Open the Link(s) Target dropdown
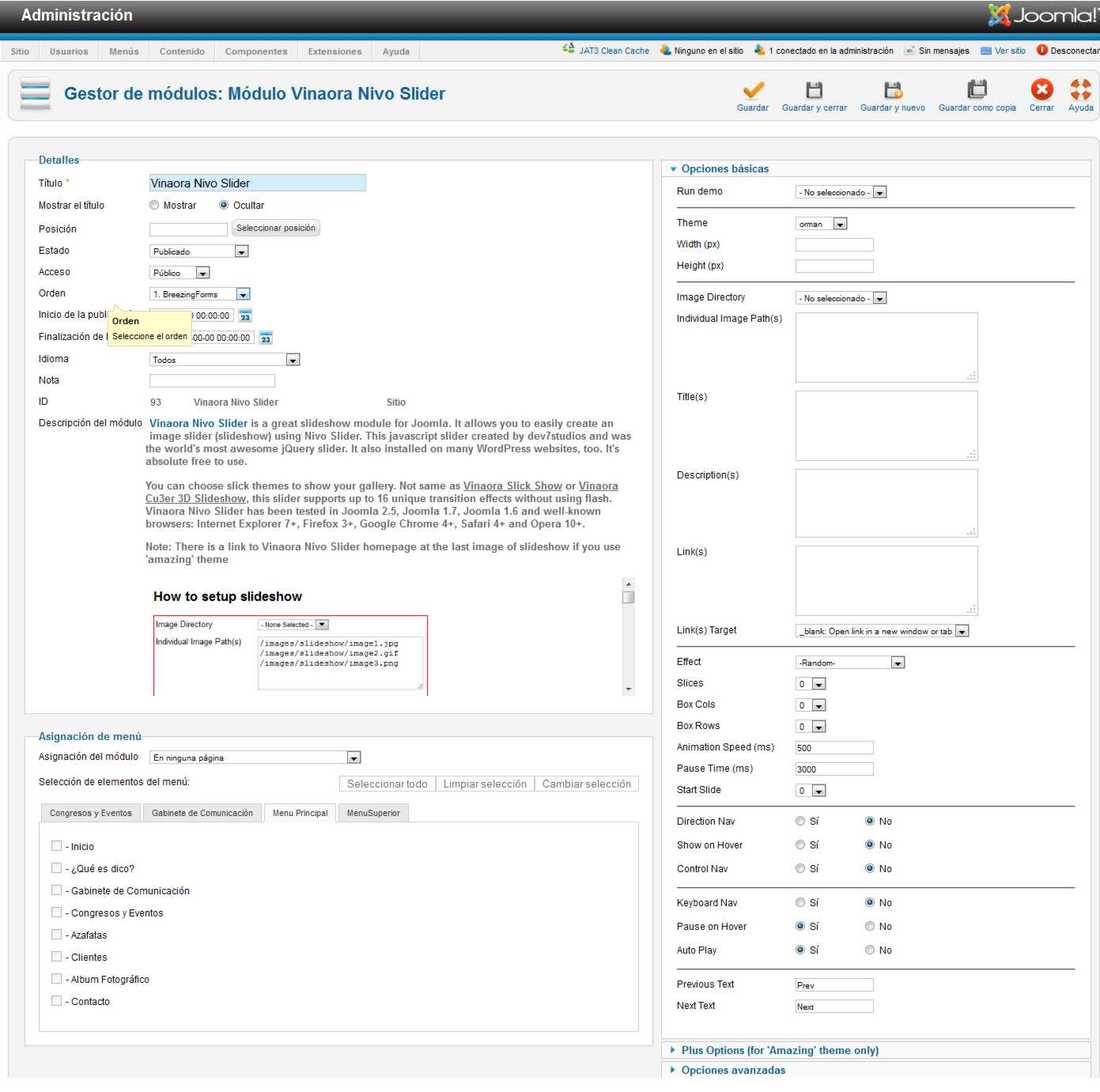Image resolution: width=1100 pixels, height=1092 pixels. pos(883,631)
